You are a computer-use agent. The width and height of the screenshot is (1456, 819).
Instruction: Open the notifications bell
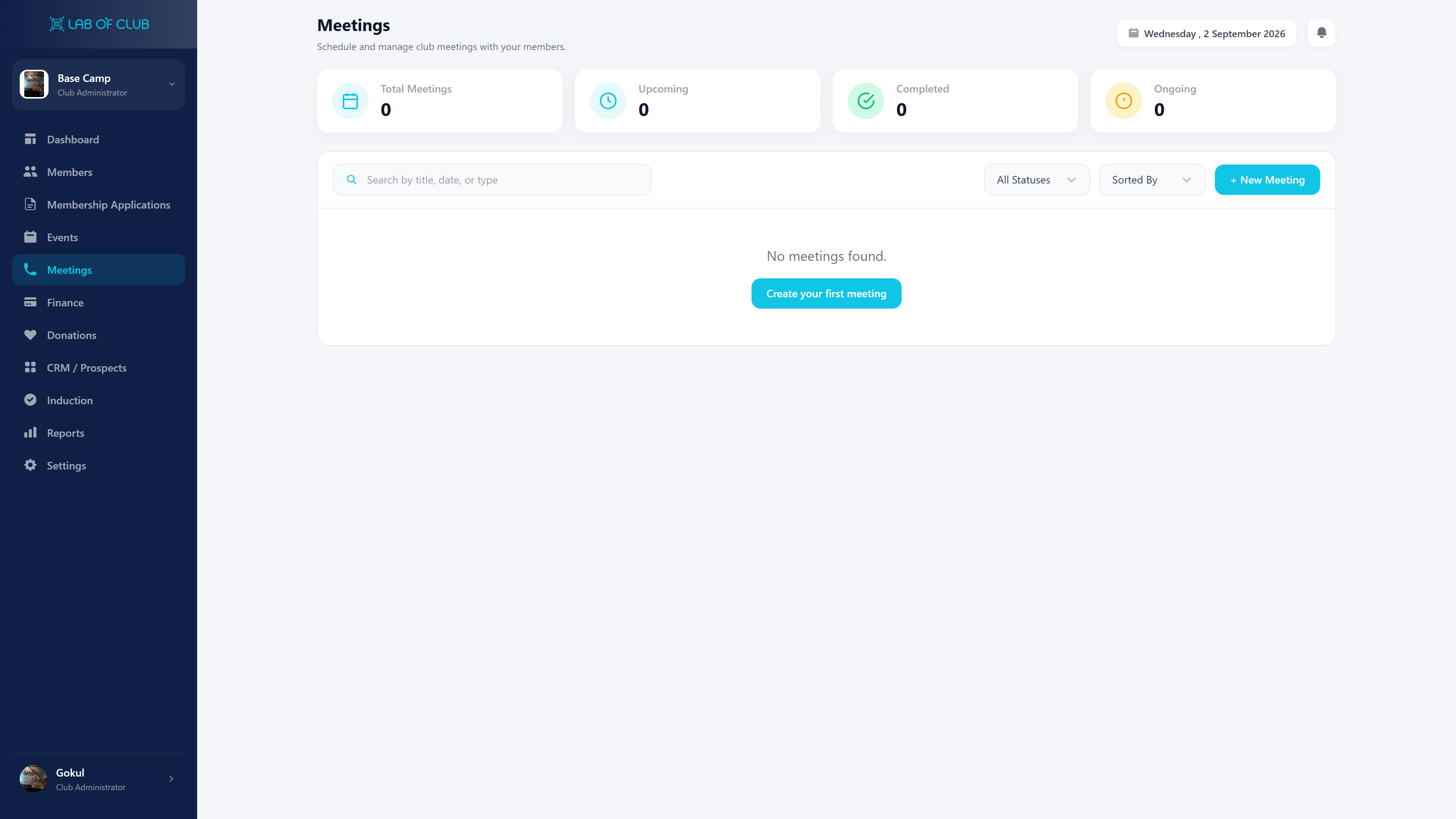(x=1321, y=33)
